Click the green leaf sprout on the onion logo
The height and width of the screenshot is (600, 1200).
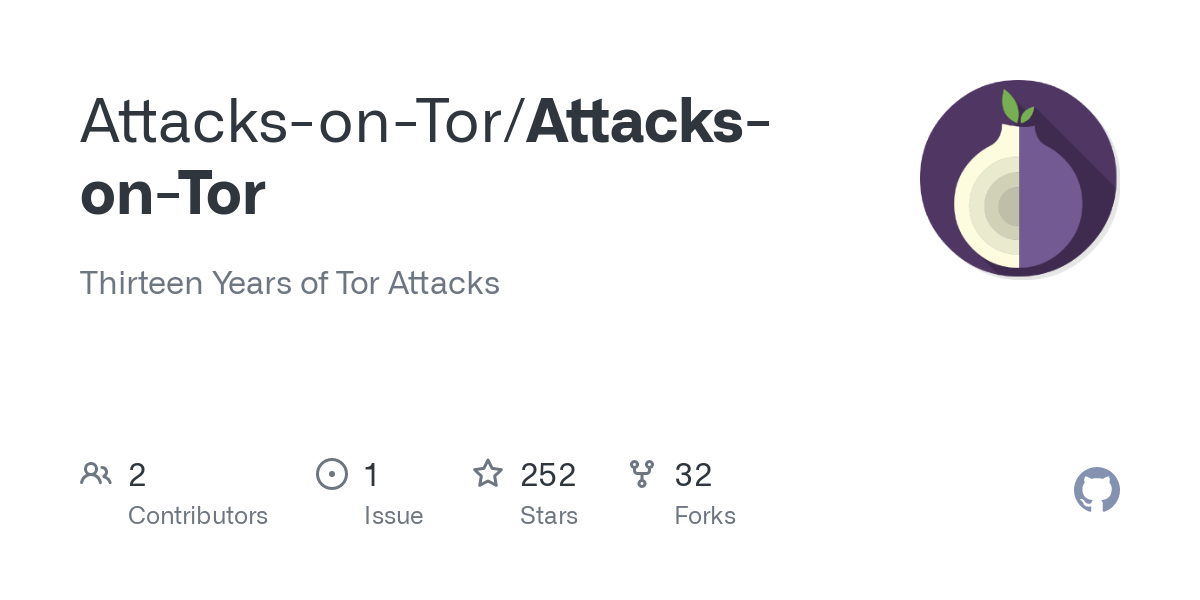tap(1016, 107)
